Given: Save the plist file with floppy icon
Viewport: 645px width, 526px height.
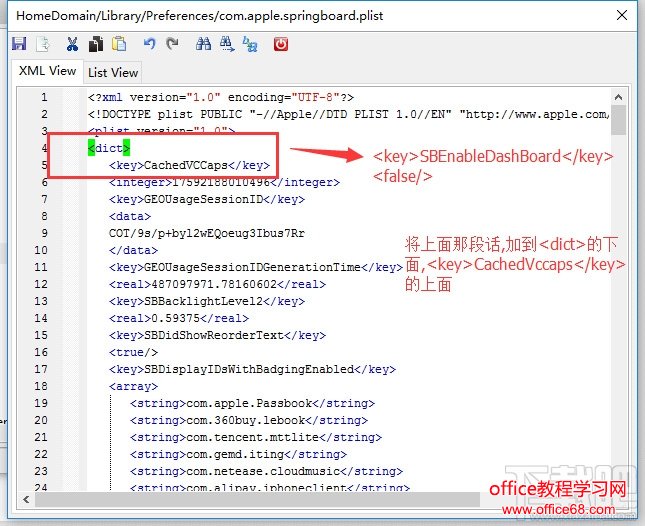Looking at the screenshot, I should coord(19,44).
